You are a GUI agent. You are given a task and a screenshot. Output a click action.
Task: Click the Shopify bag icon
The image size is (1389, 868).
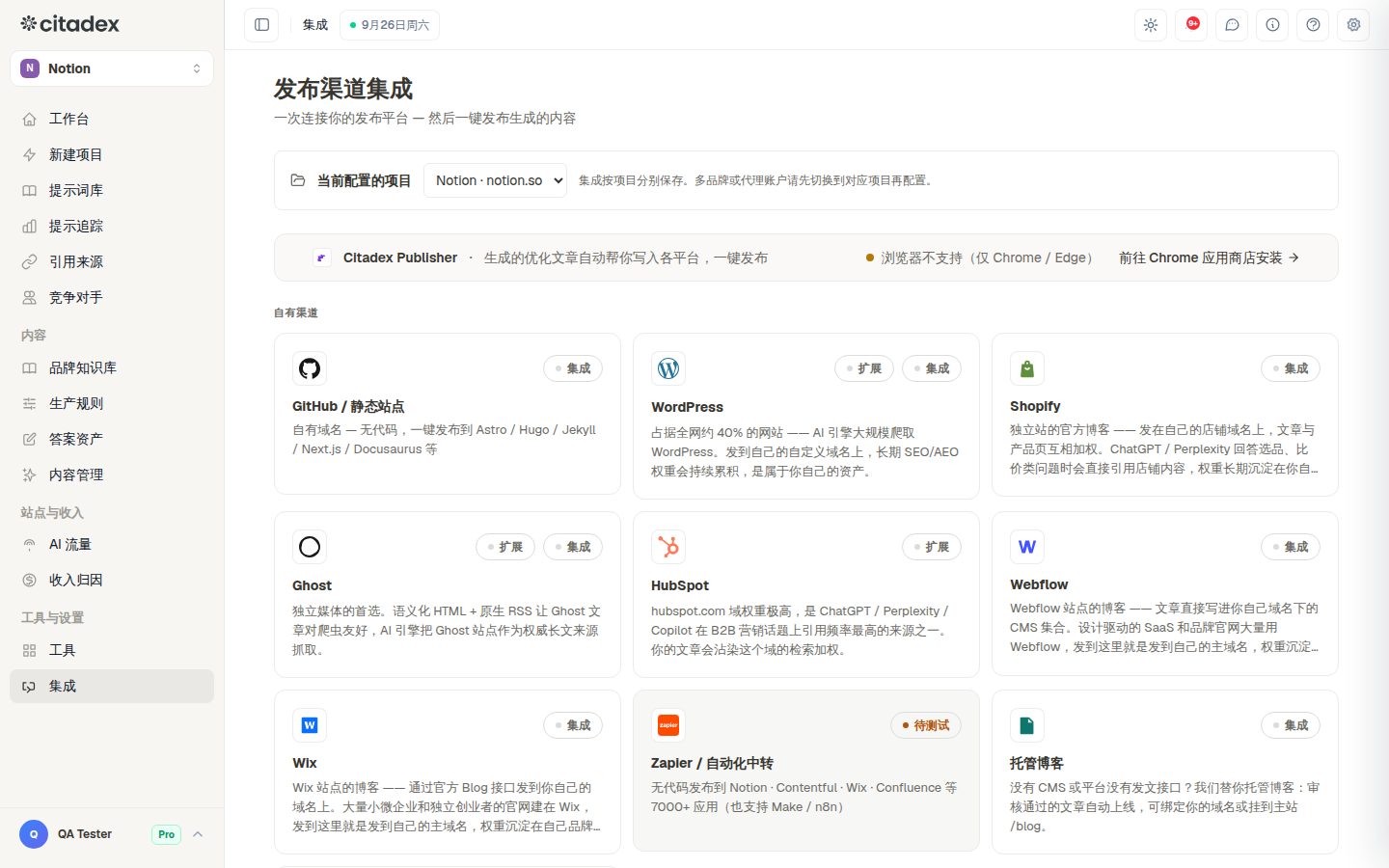(x=1027, y=368)
